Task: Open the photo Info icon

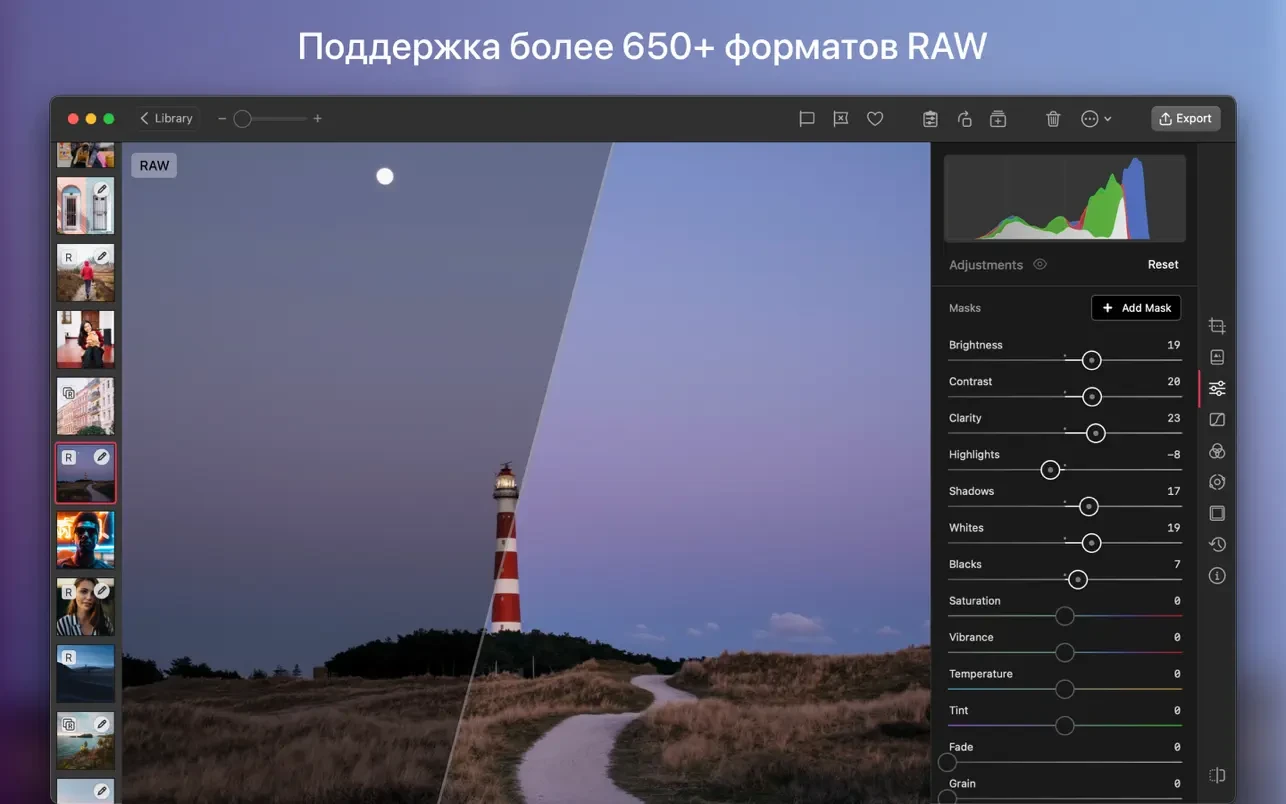Action: [1217, 576]
